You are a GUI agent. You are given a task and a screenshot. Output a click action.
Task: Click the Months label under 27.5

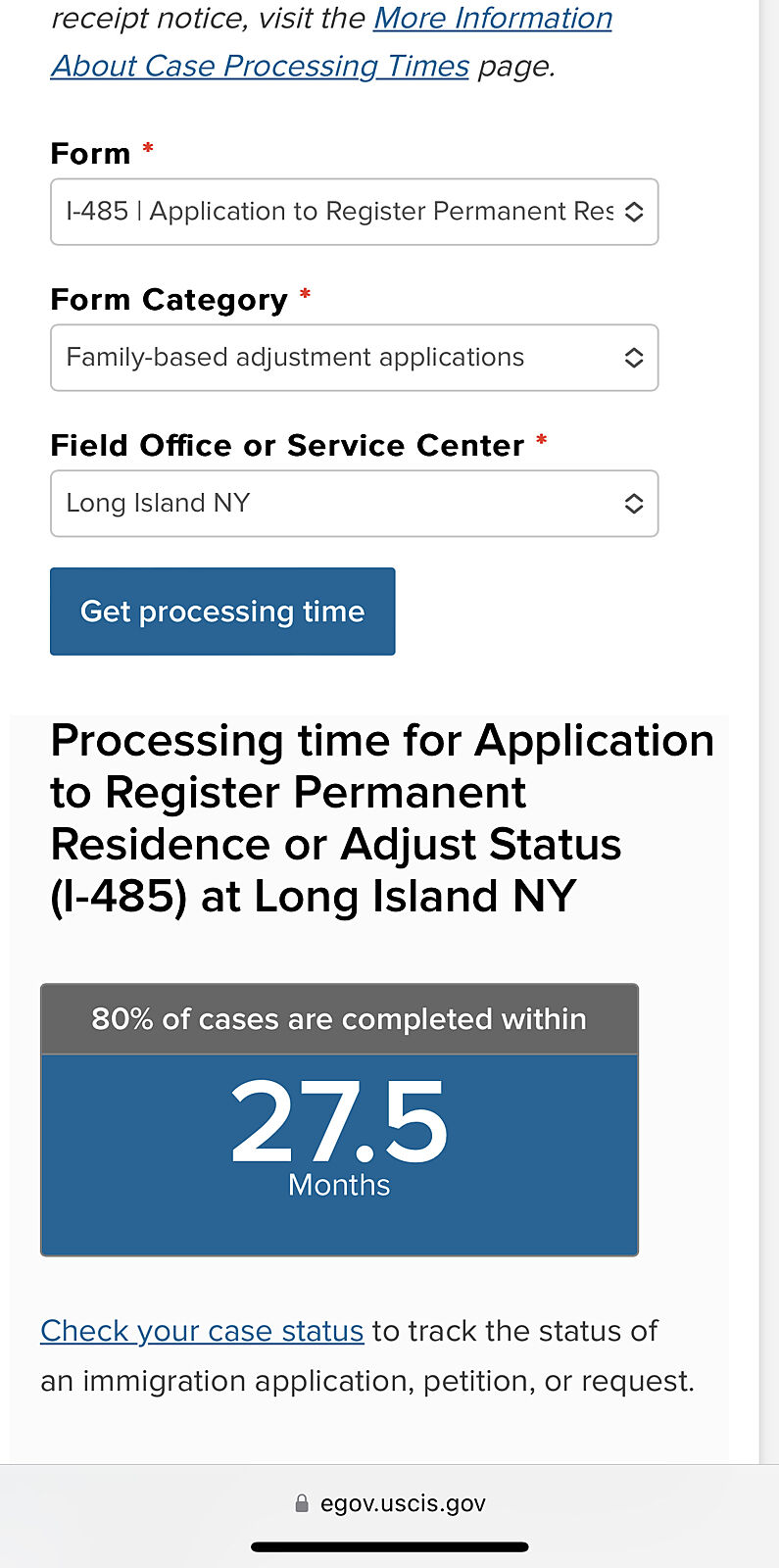[x=339, y=1186]
